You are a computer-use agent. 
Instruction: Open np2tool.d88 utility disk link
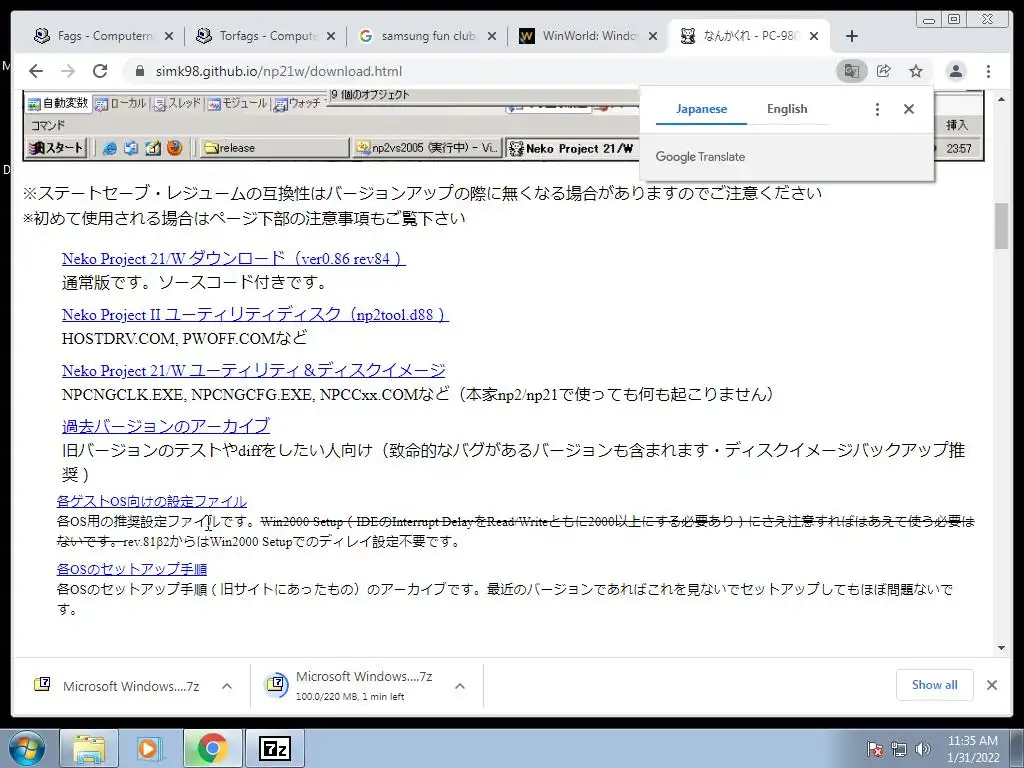(x=255, y=315)
